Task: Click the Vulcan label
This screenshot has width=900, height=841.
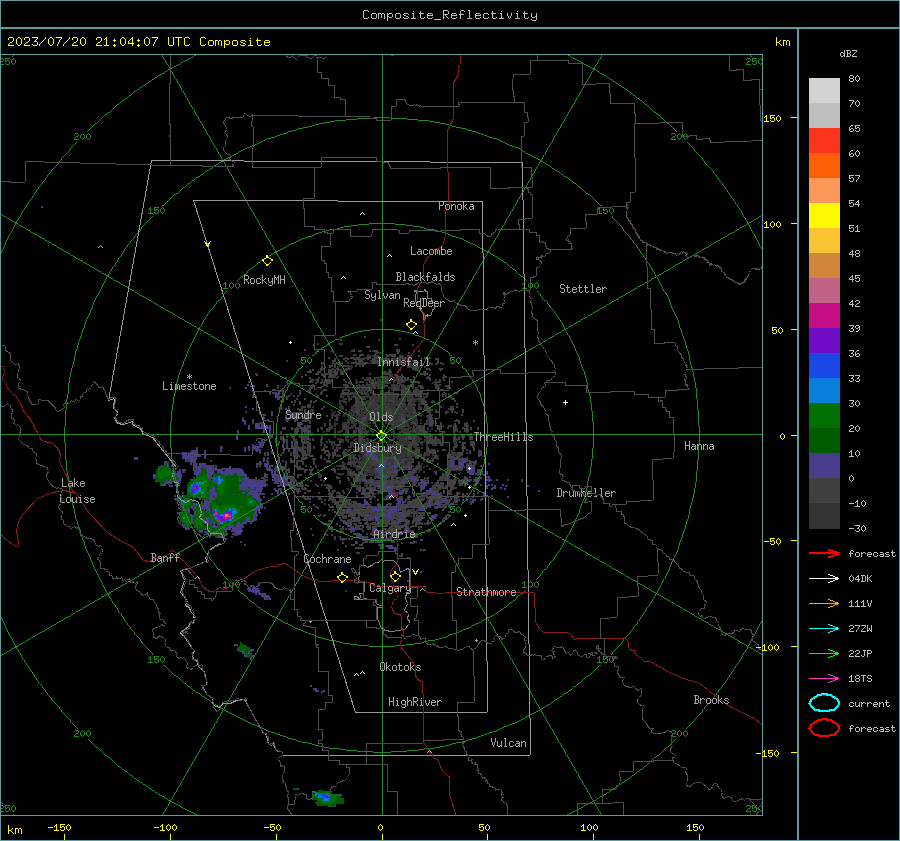Action: 508,743
